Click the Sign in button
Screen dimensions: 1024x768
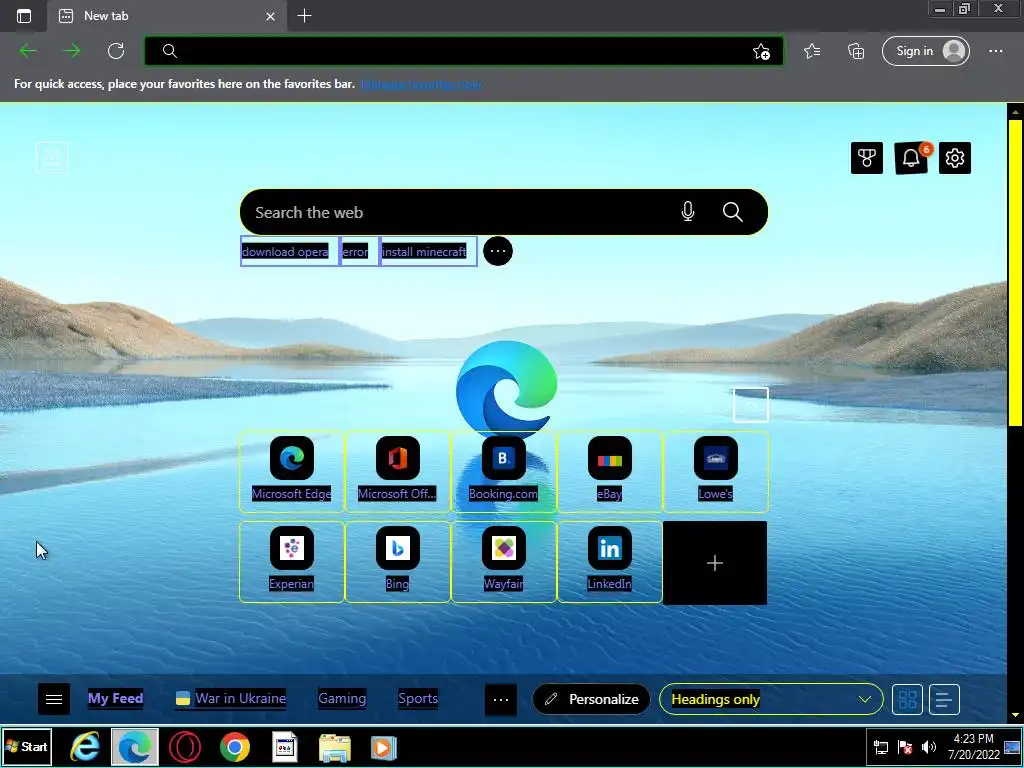(925, 51)
